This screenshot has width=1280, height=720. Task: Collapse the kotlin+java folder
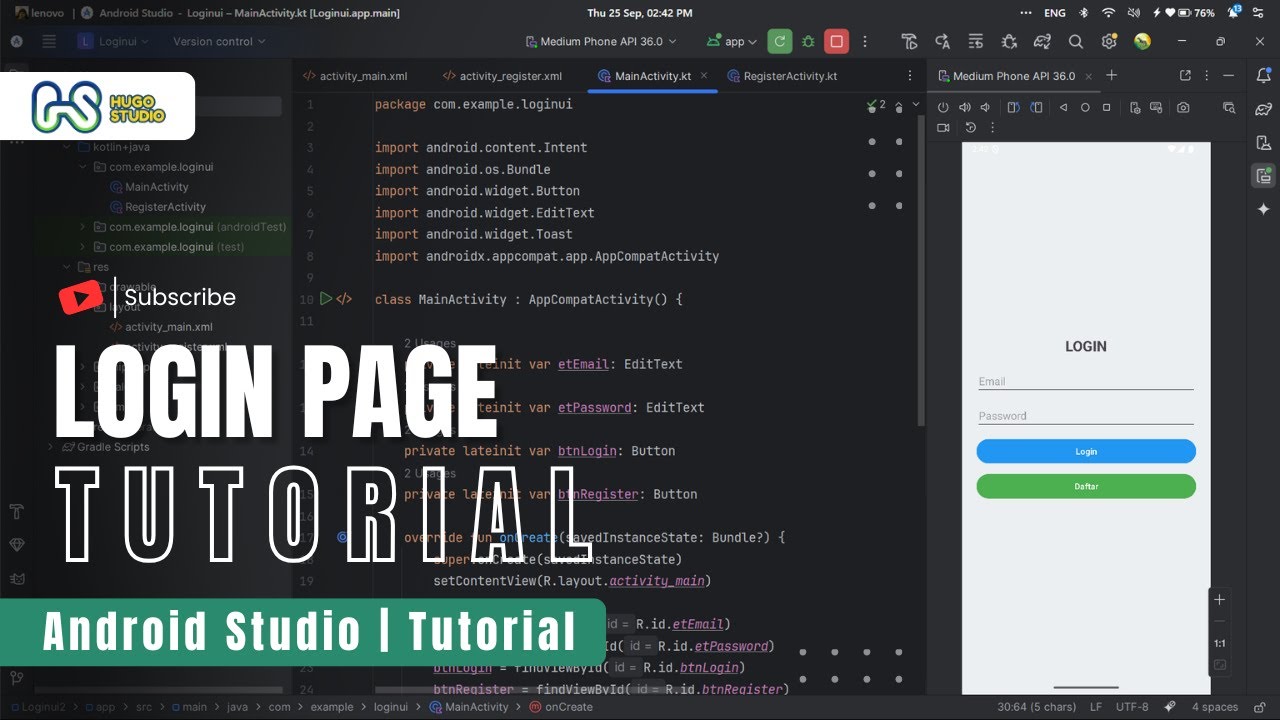pyautogui.click(x=68, y=147)
